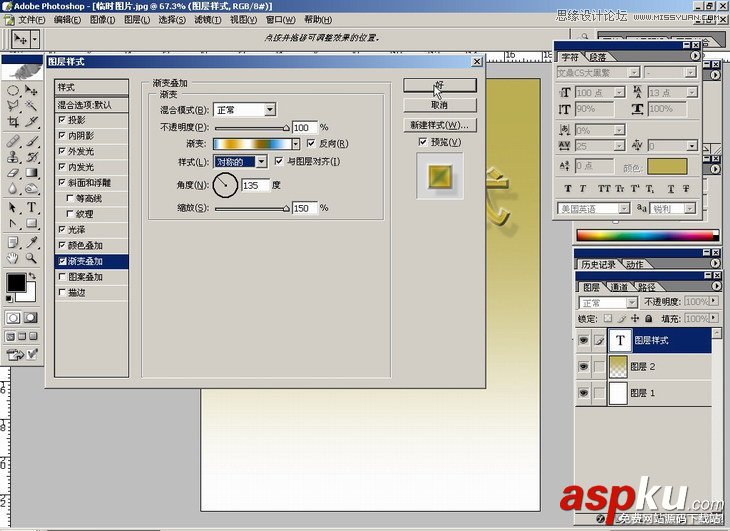This screenshot has height=531, width=730.
Task: Open the 图像 Image menu
Action: [x=102, y=20]
